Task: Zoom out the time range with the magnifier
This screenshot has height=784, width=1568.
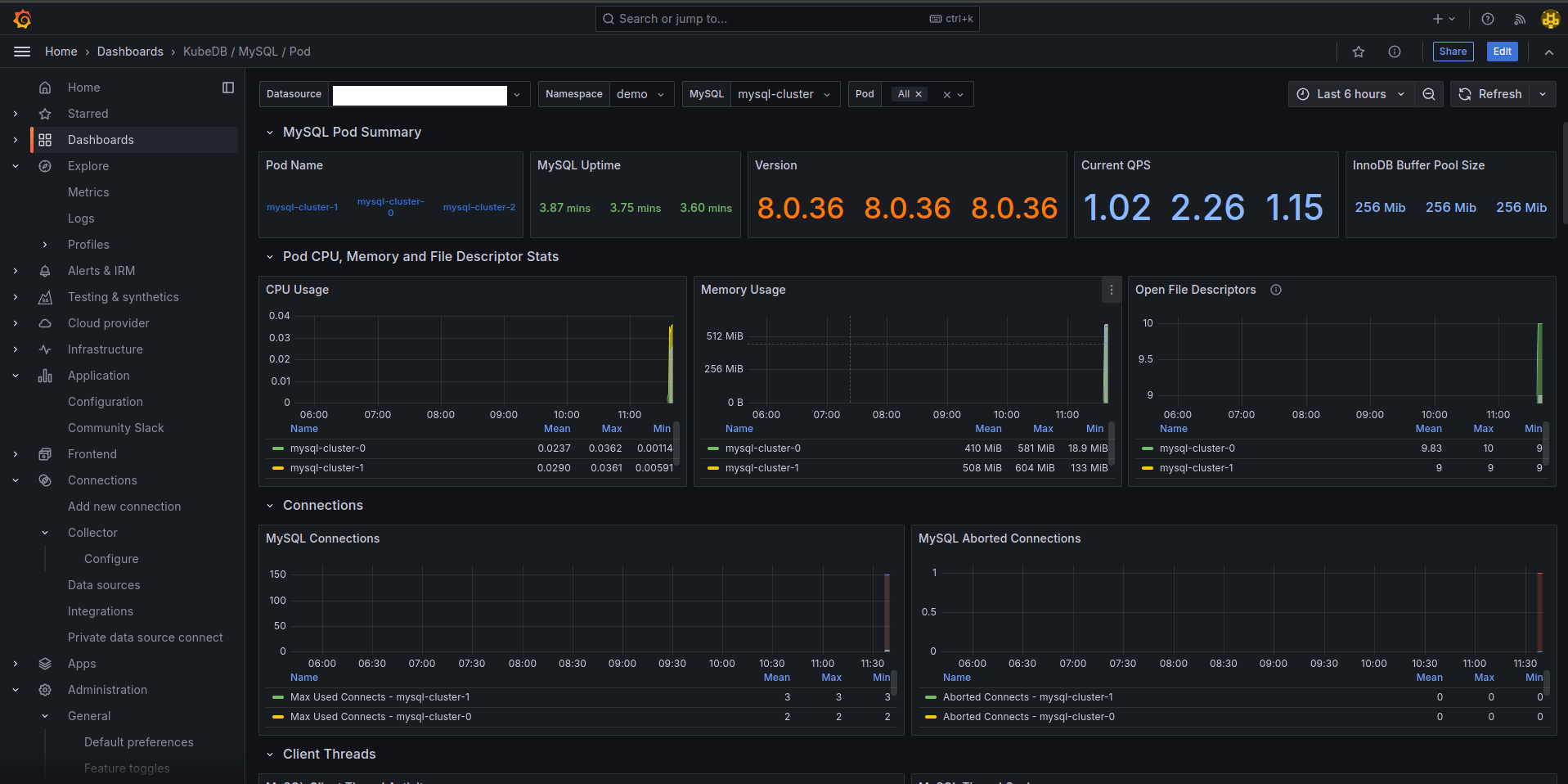Action: click(1428, 94)
